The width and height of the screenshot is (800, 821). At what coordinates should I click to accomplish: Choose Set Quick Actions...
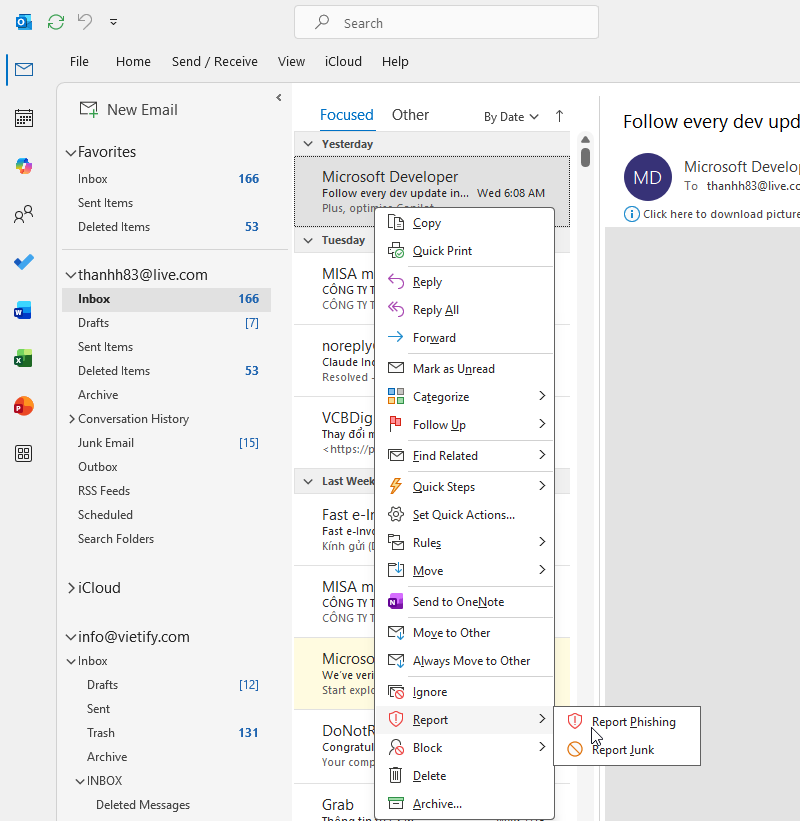pyautogui.click(x=464, y=515)
